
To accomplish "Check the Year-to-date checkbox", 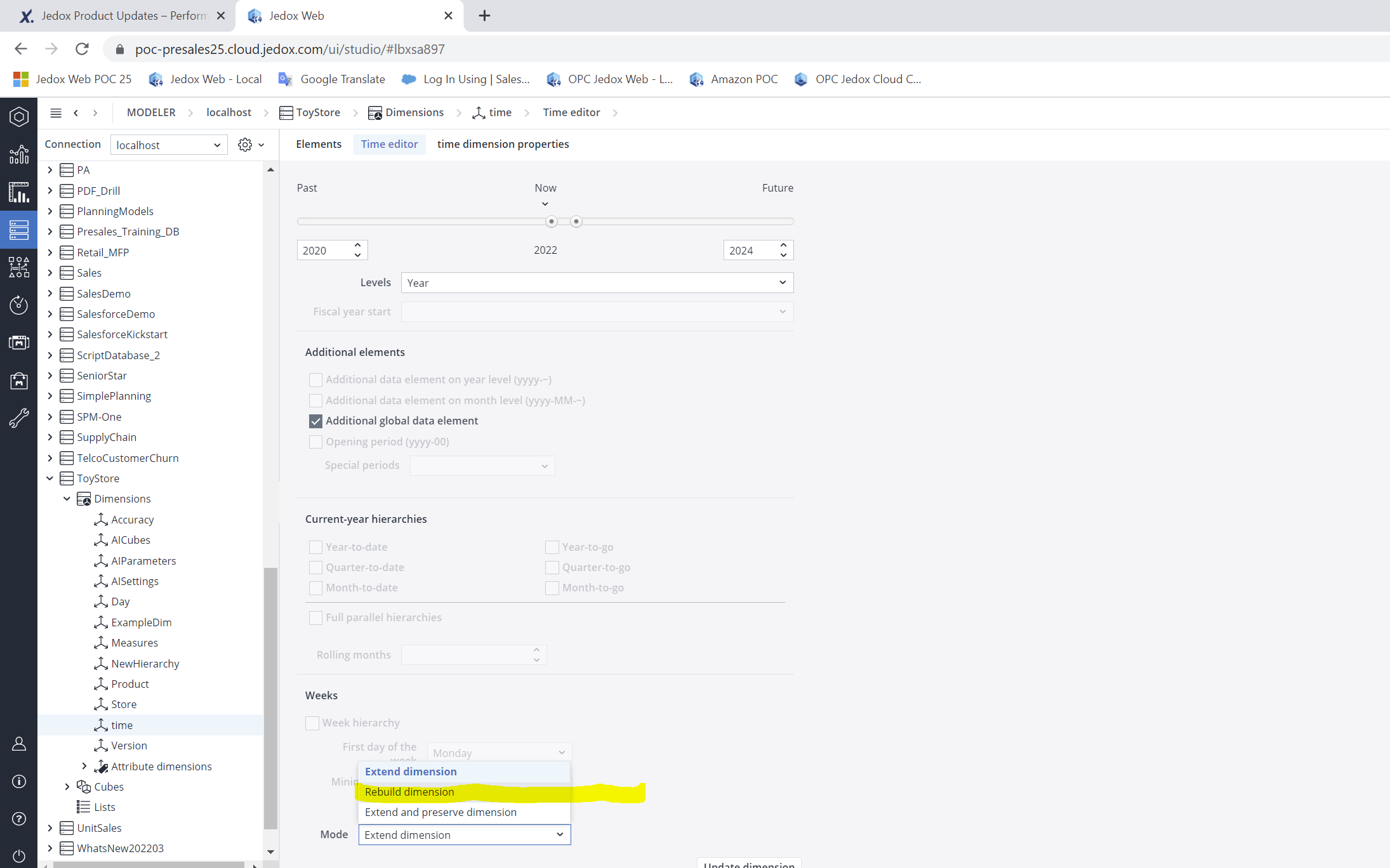I will 315,547.
